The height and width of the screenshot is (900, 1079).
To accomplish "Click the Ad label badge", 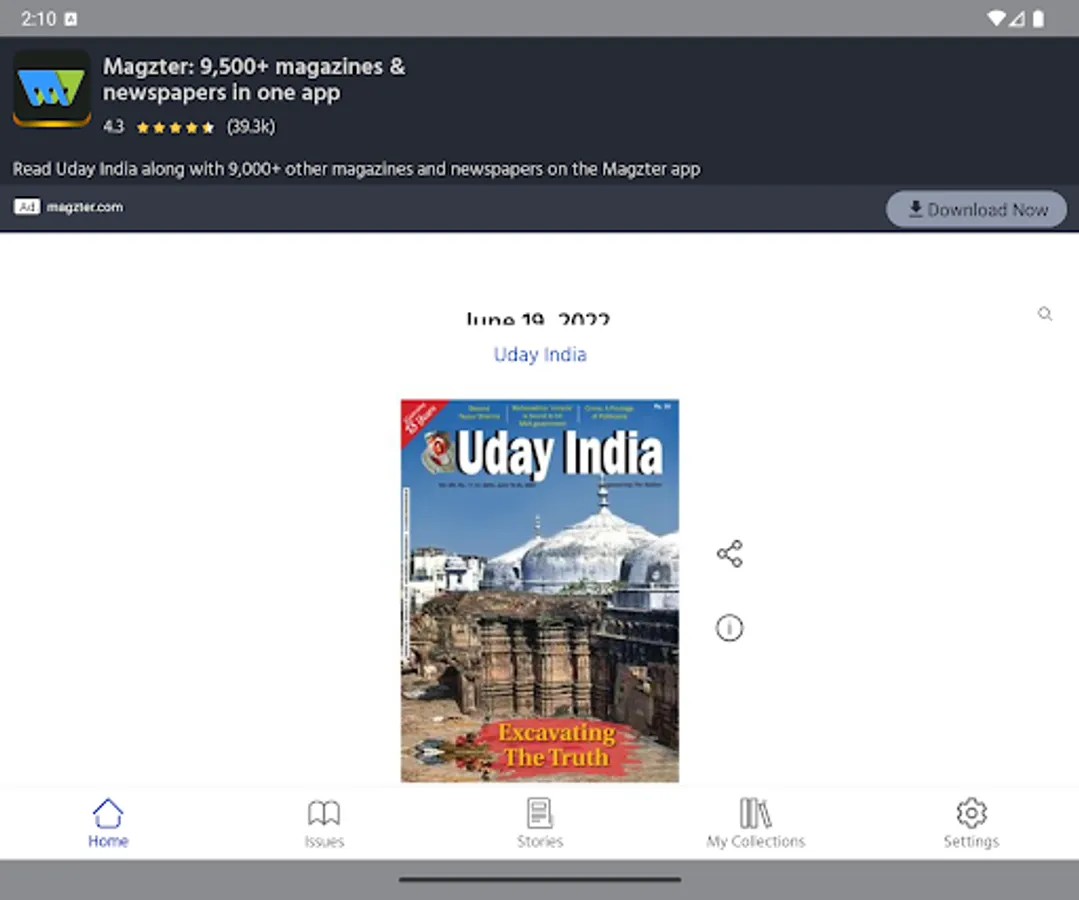I will pyautogui.click(x=26, y=206).
